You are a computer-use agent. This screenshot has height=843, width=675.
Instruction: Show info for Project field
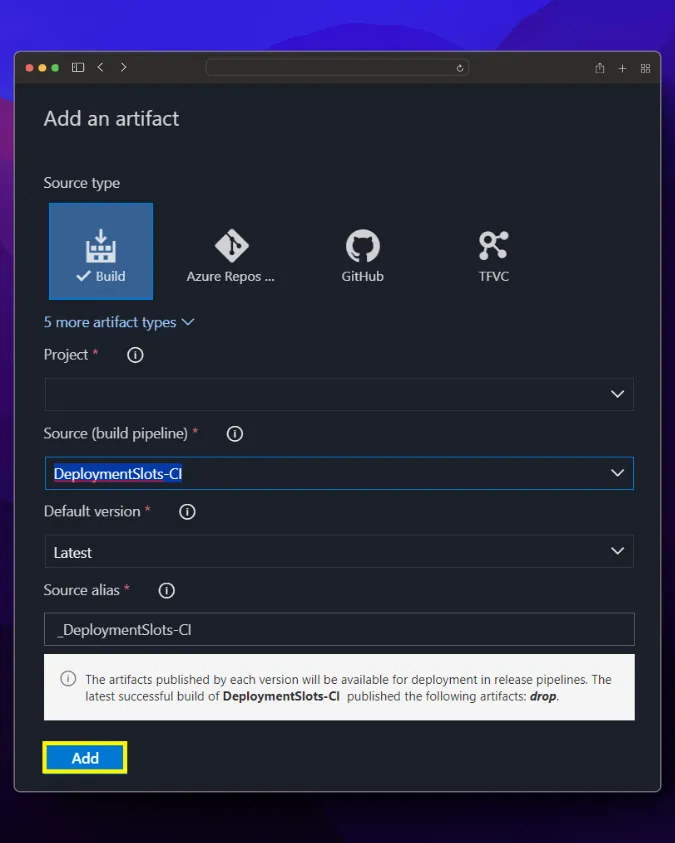[135, 355]
